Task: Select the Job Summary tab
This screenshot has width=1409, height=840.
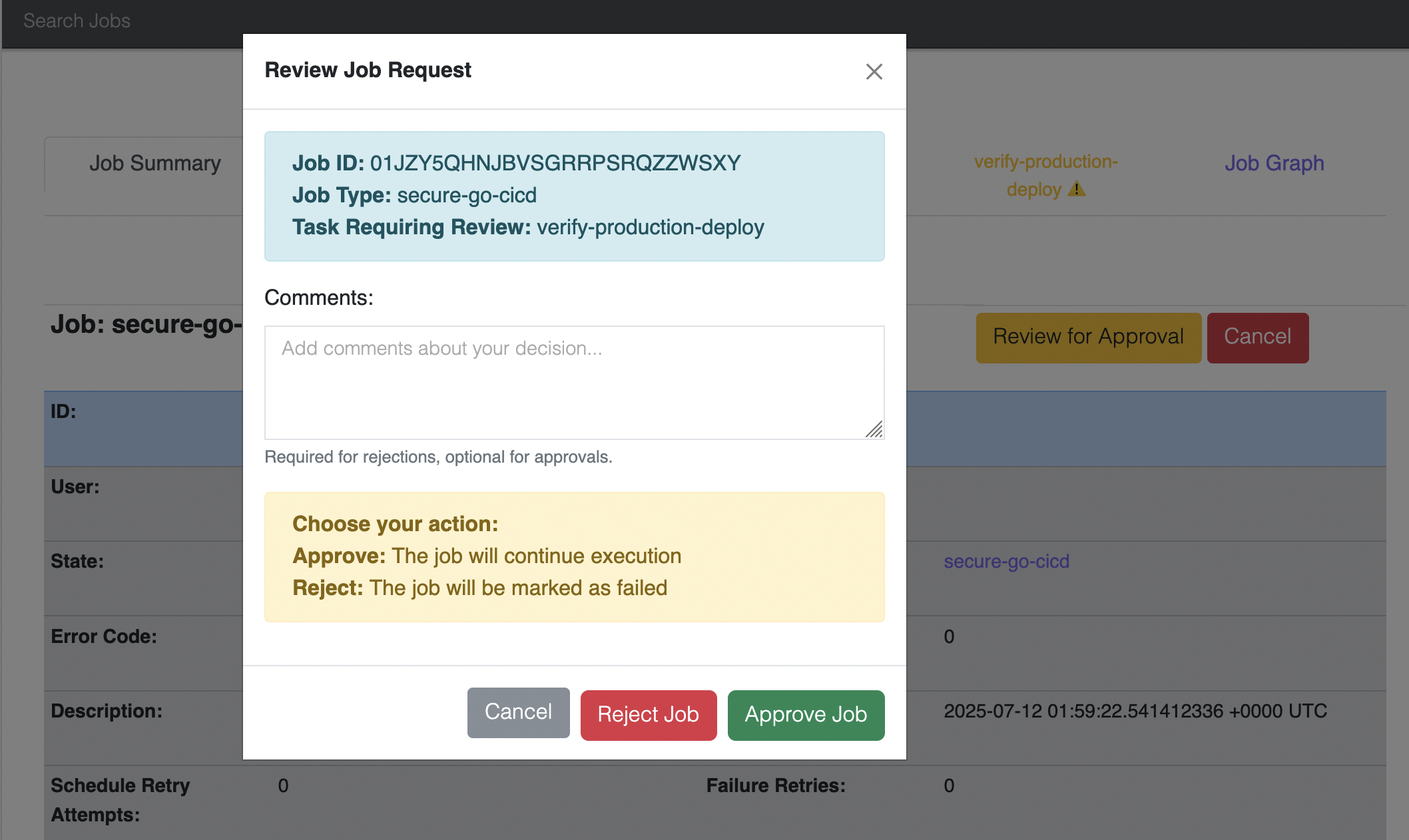Action: click(154, 163)
